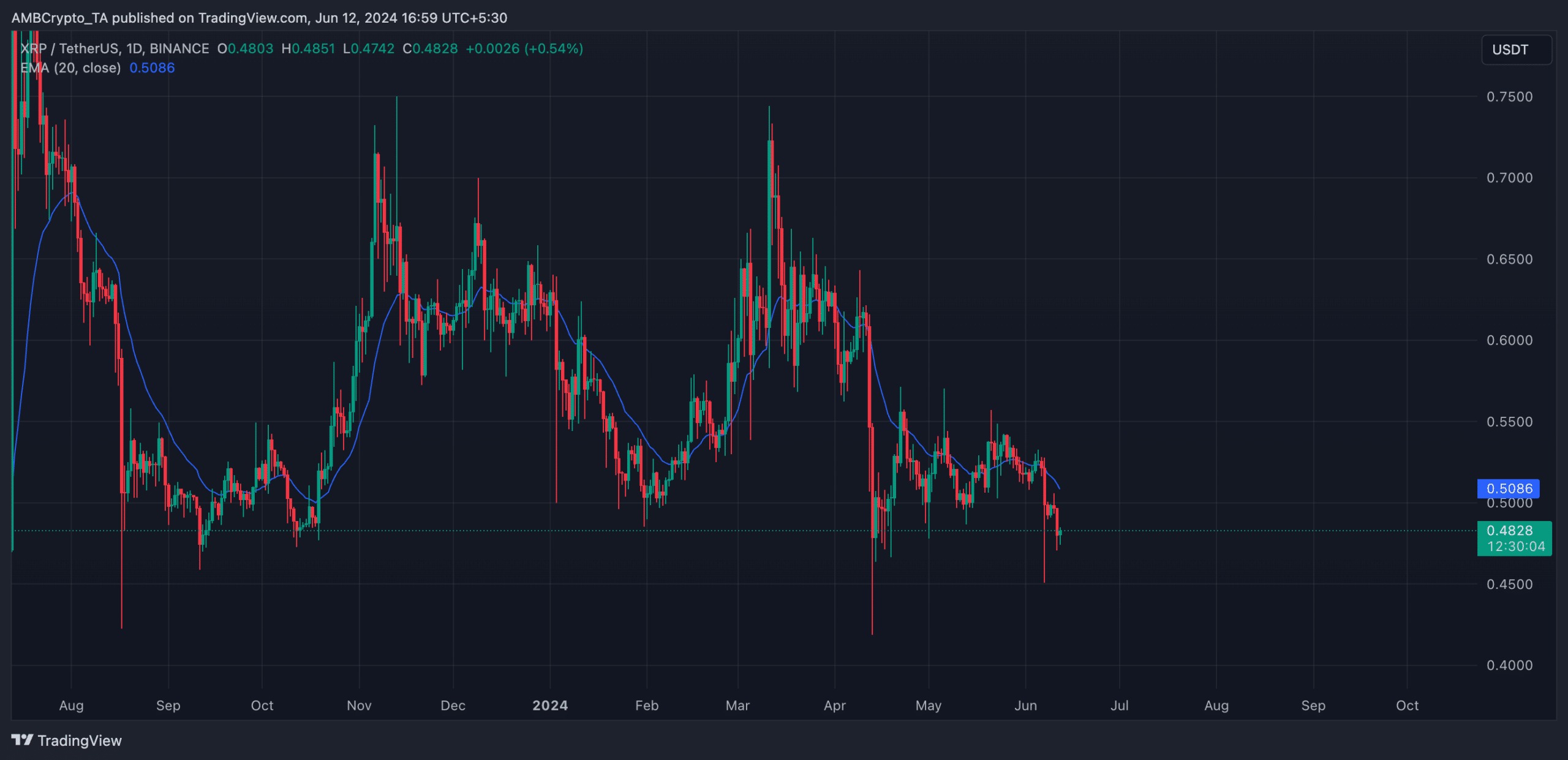Open the USDT currency selector button
Screen dimensions: 1568x760
[x=1517, y=50]
